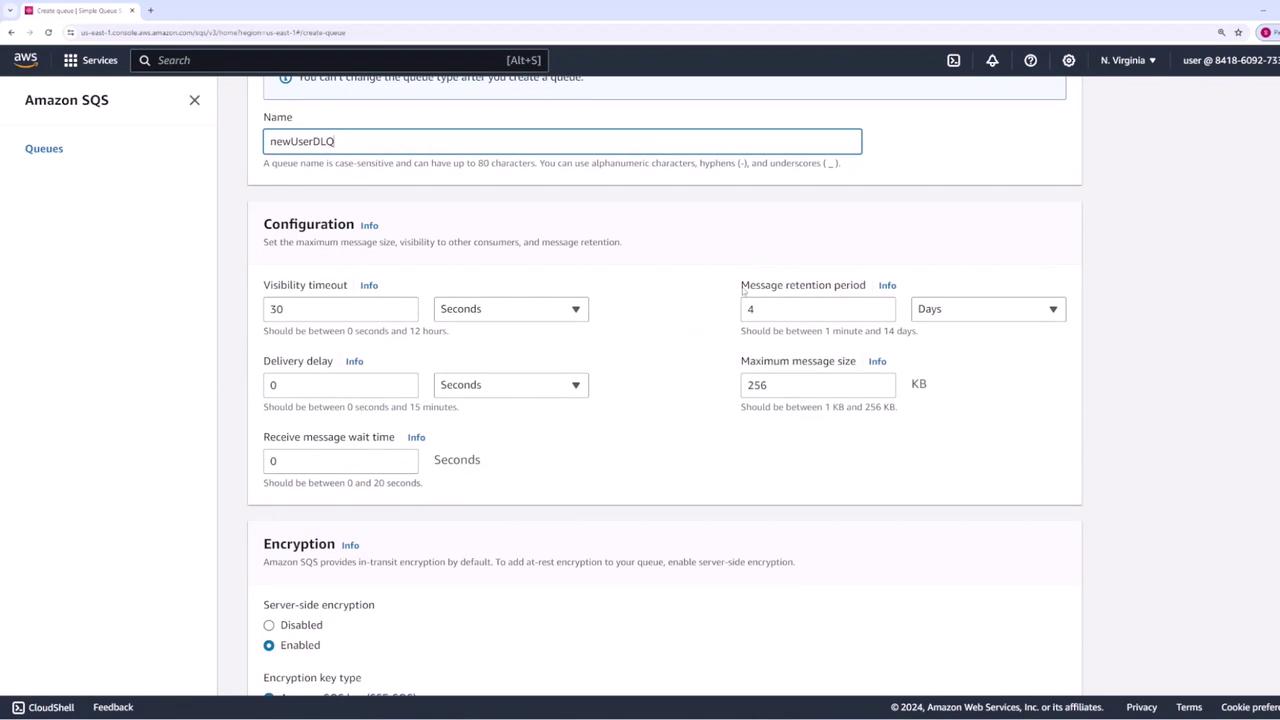Viewport: 1280px width, 720px height.
Task: Click the Feedback footer button
Action: tap(113, 707)
